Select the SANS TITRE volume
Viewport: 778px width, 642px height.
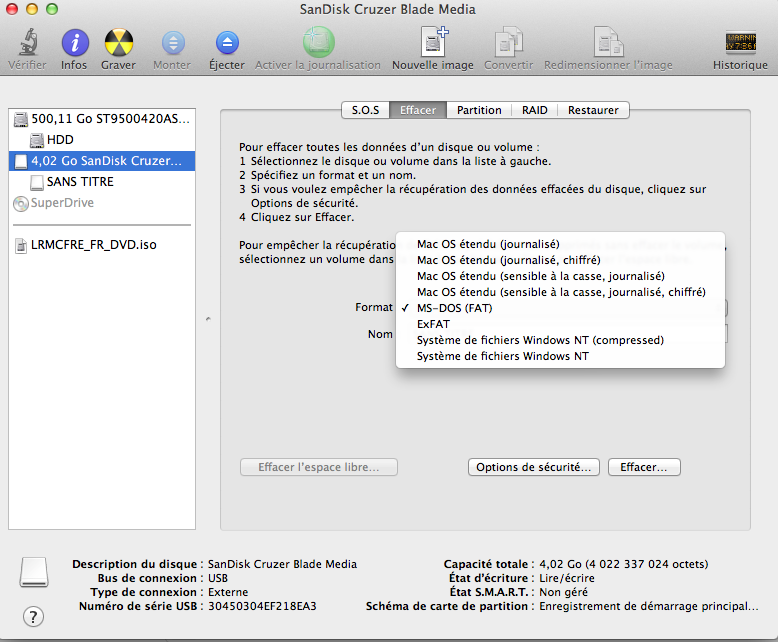click(x=80, y=182)
